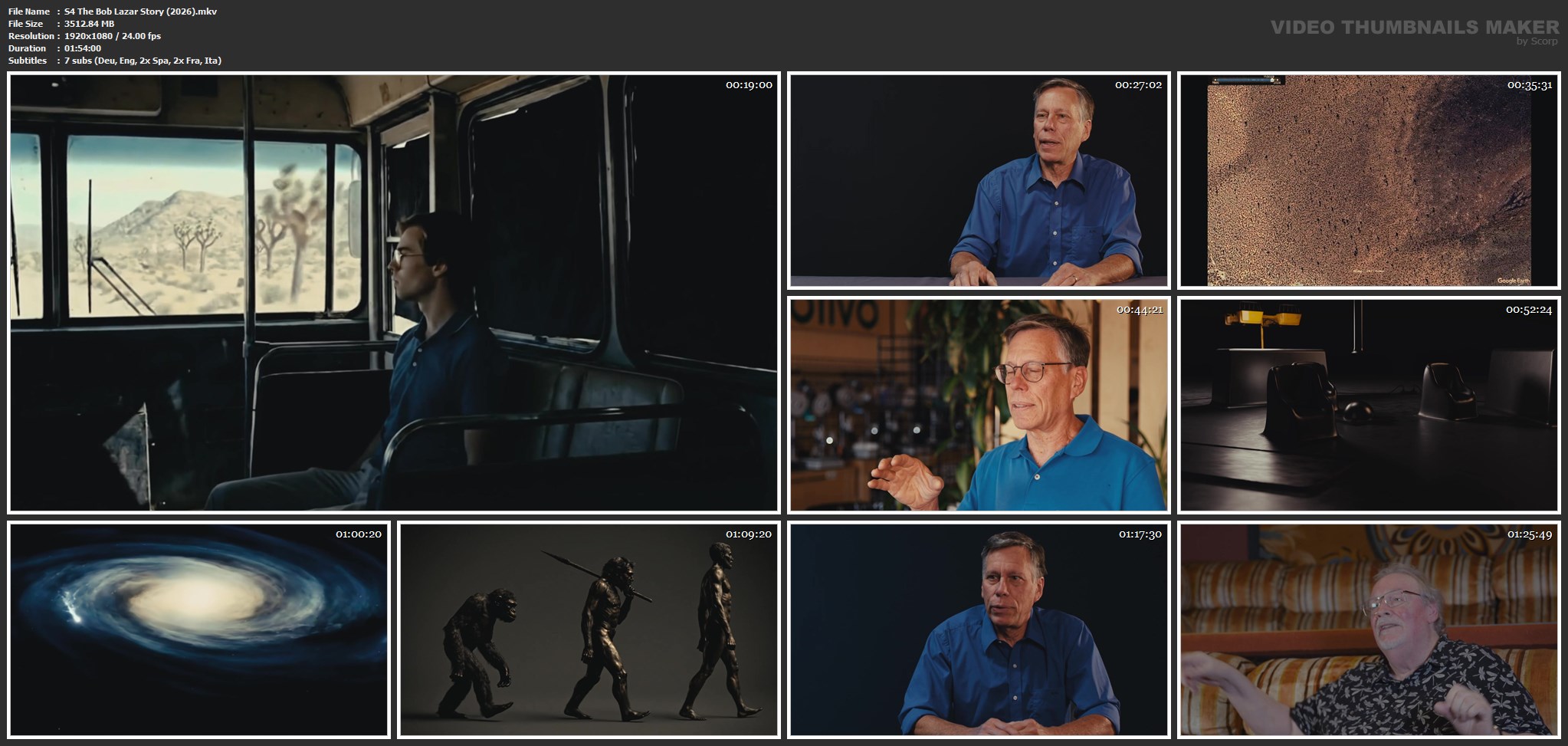Click the bus window desert thumbnail
Screen dimensions: 1568x746
coord(393,292)
